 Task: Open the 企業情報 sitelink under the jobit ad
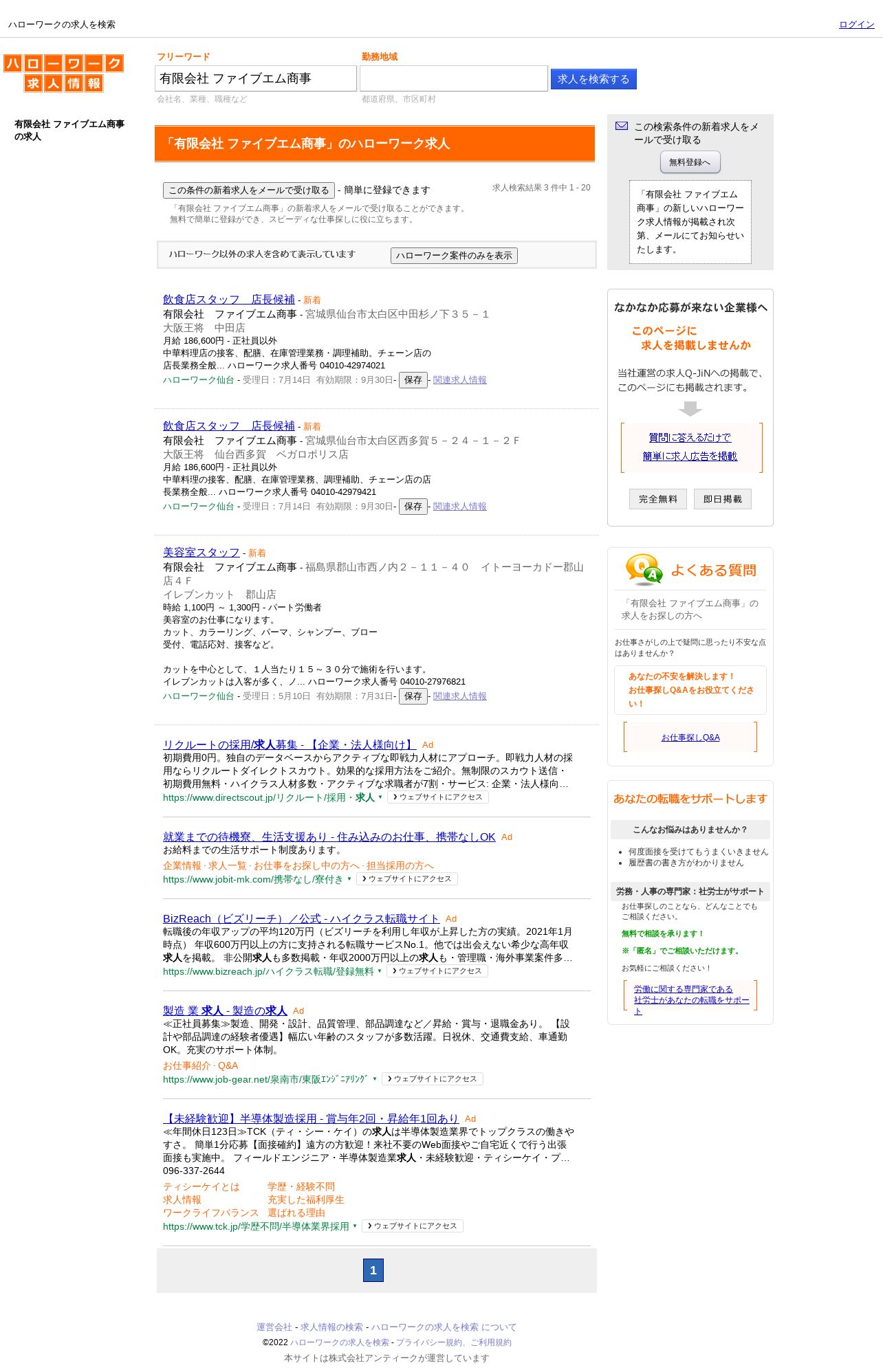[x=182, y=866]
